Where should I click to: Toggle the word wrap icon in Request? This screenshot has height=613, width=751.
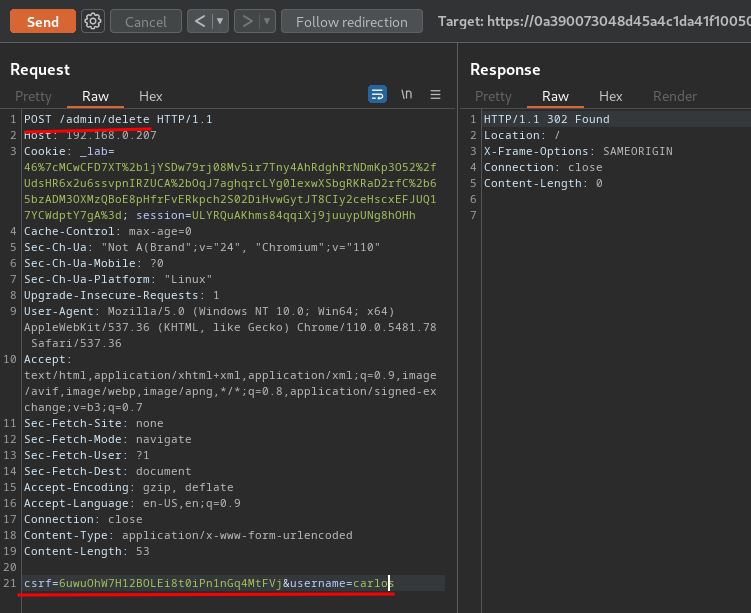(377, 94)
